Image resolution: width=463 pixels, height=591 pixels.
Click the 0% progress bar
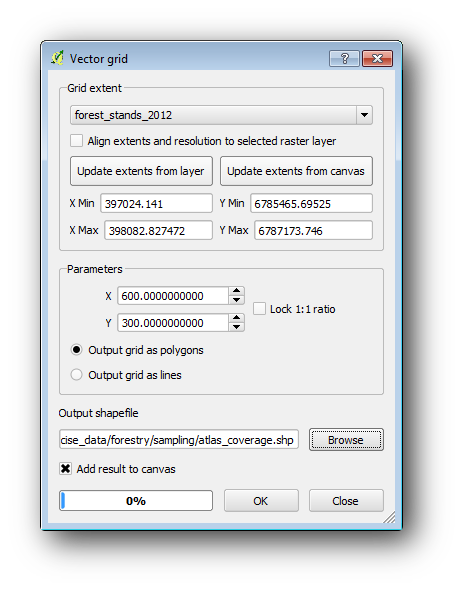coord(136,501)
